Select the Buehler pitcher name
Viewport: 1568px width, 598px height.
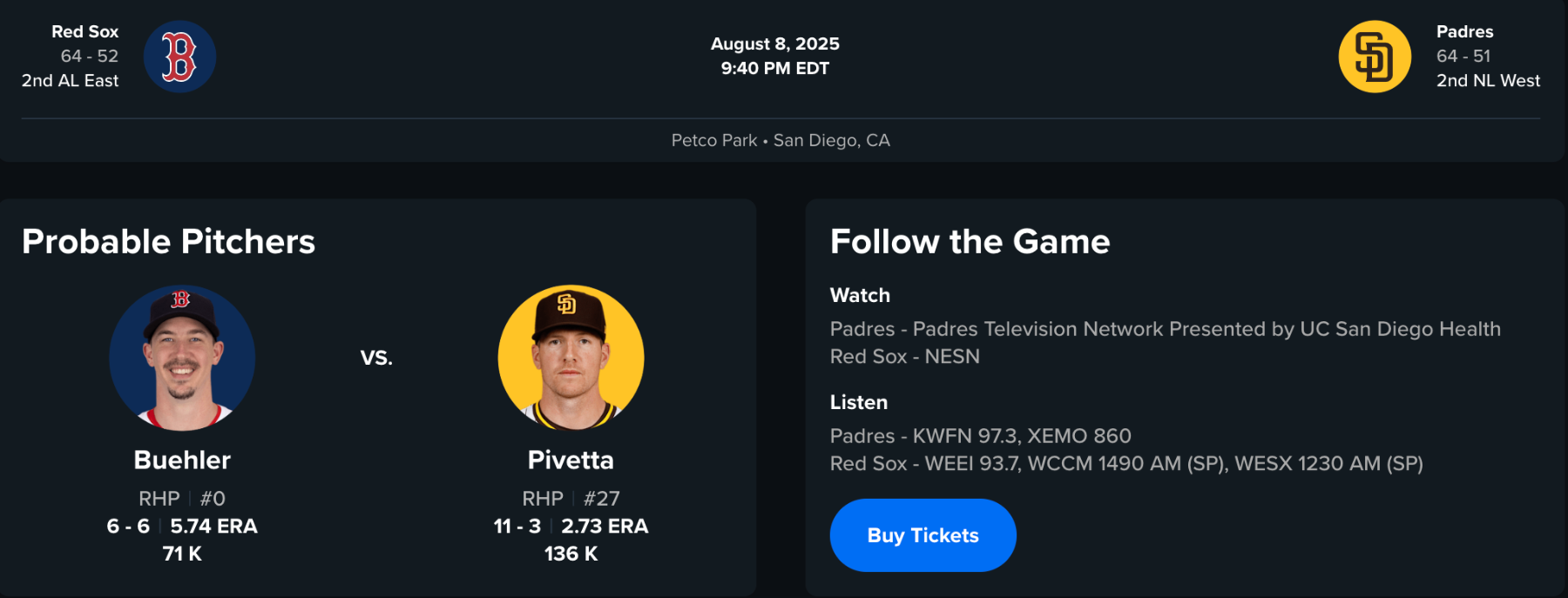click(182, 460)
